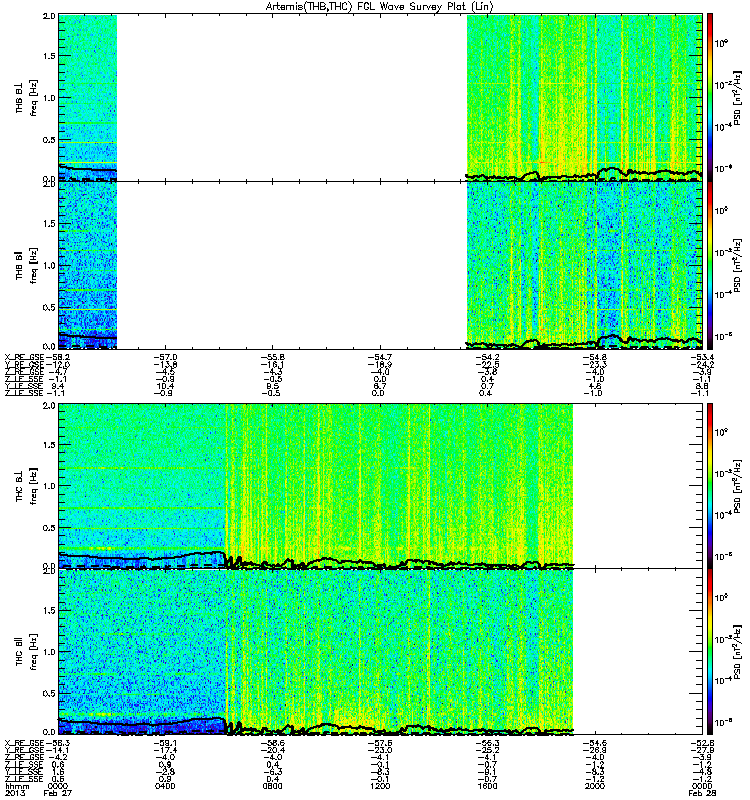Click the 'Feb 28' date label

click(x=702, y=793)
